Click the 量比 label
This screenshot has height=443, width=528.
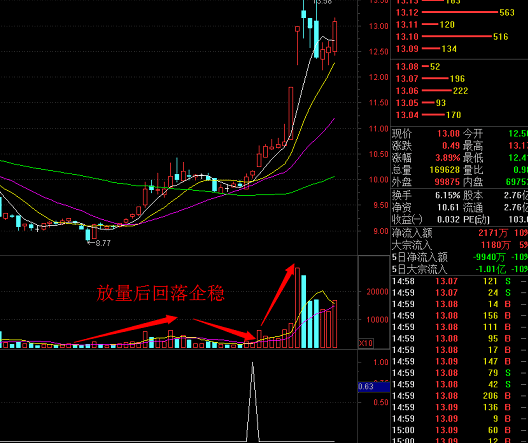(473, 170)
